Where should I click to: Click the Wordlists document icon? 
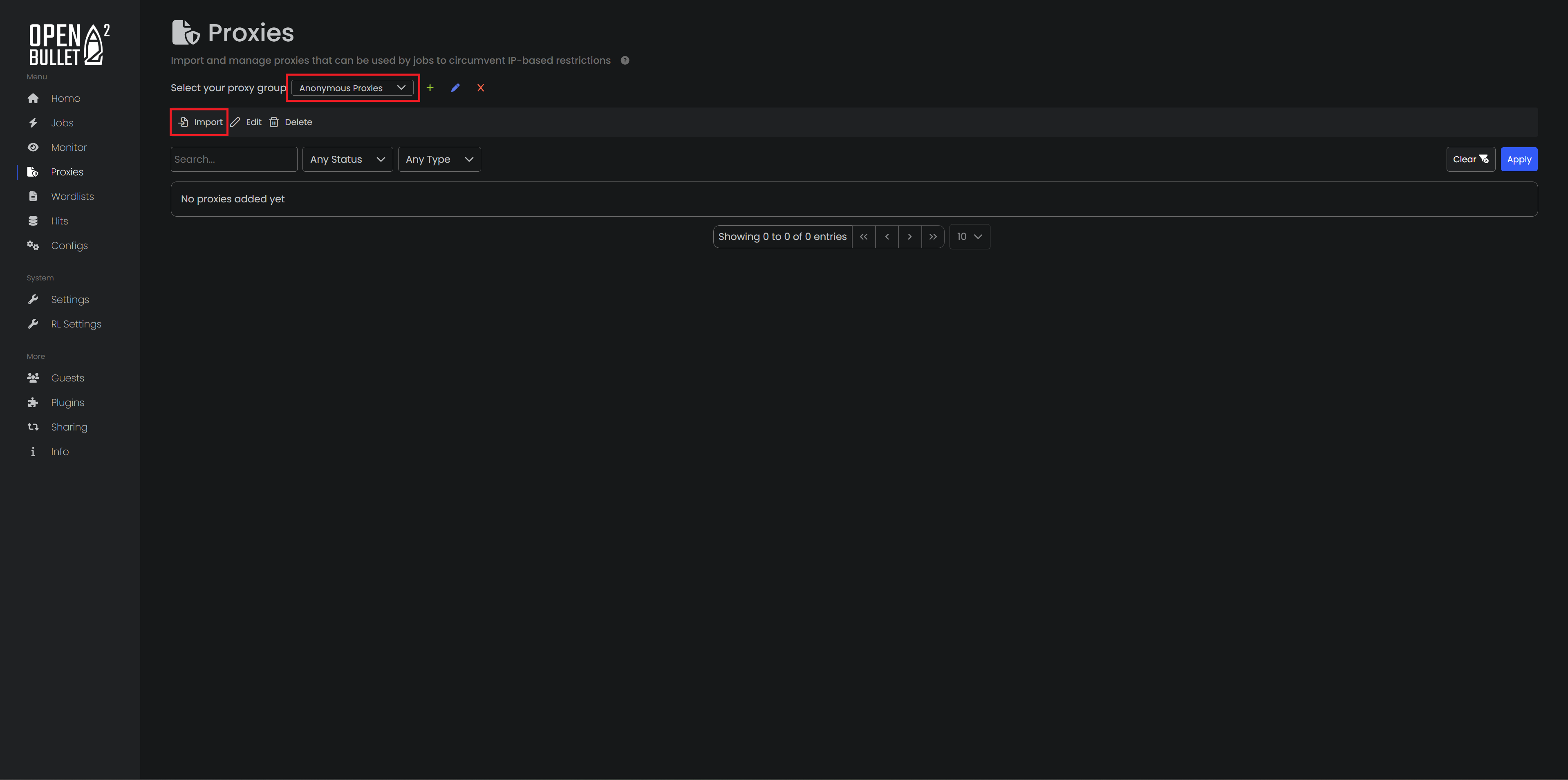coord(33,196)
